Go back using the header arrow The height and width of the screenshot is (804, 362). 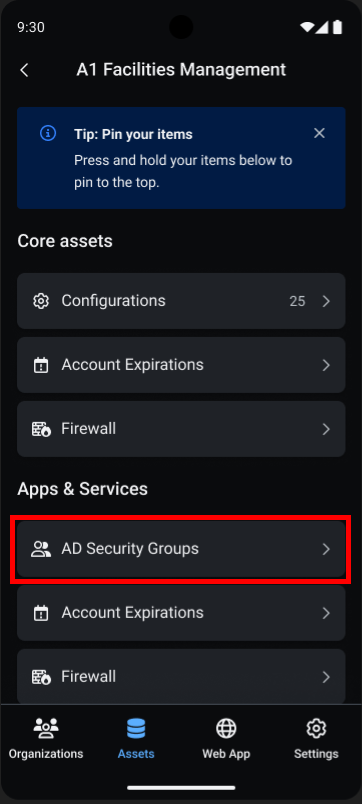pyautogui.click(x=24, y=70)
